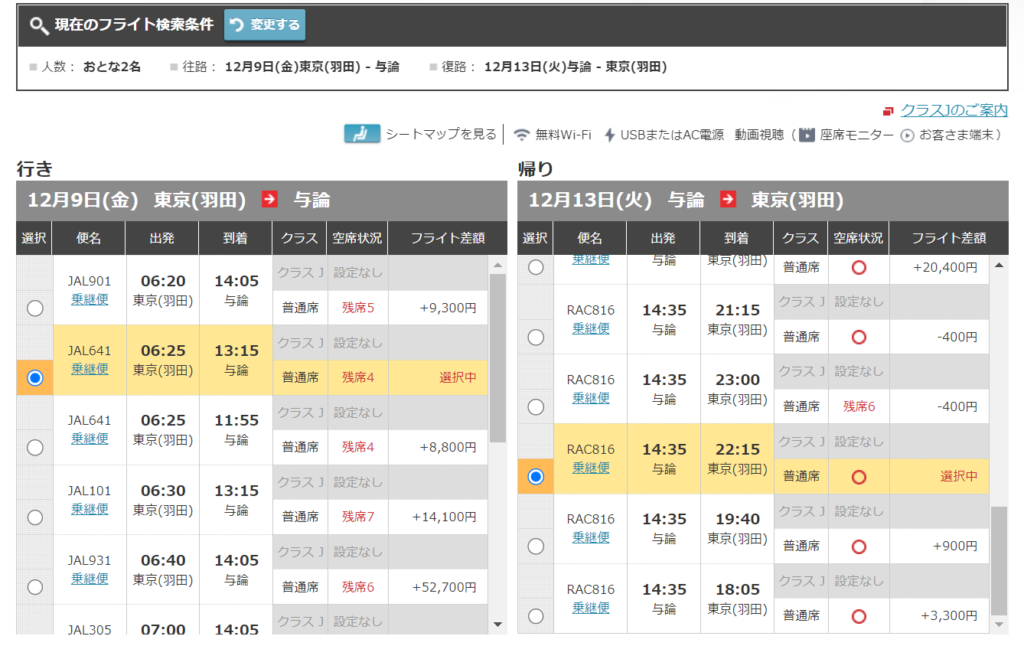This screenshot has width=1024, height=646.
Task: Open 乗継便 link for RAC816 arriving 22:15
Action: pos(591,468)
